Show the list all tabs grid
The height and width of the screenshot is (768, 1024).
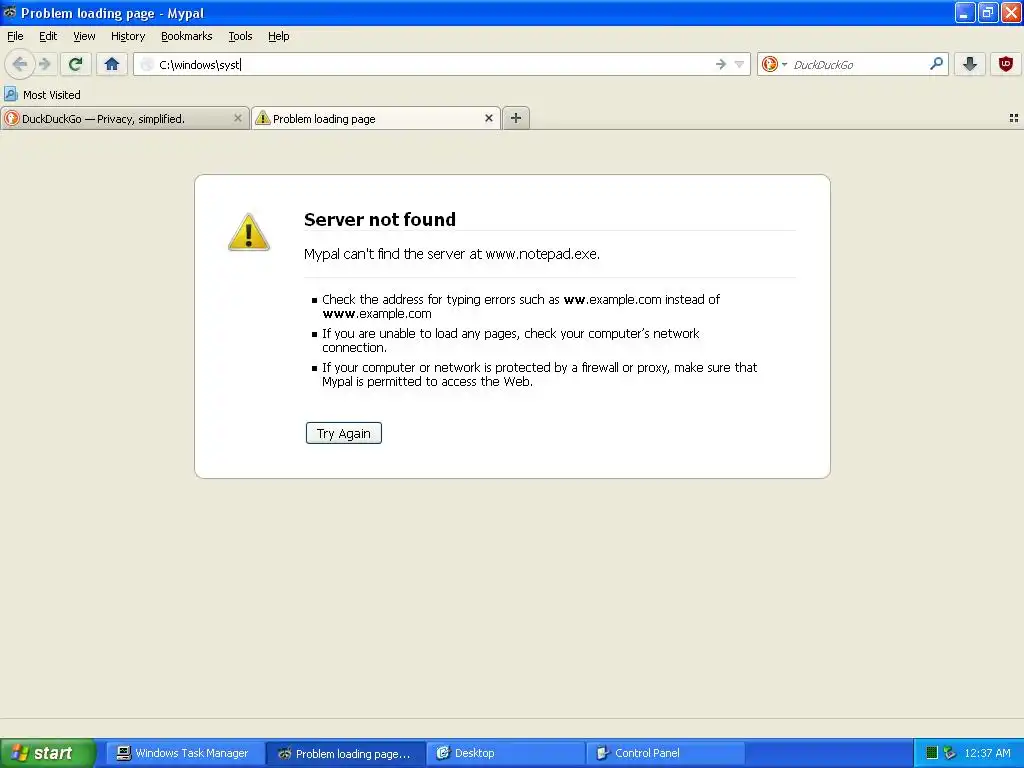pos(1014,118)
